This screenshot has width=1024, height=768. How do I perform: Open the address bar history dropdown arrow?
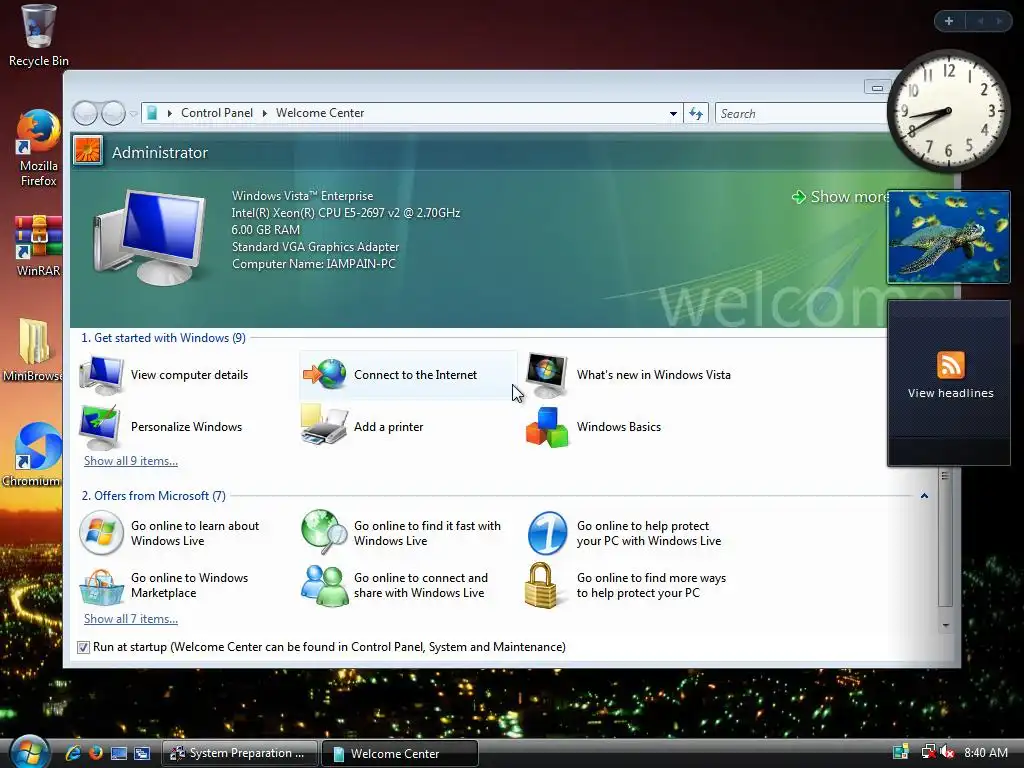pyautogui.click(x=673, y=114)
